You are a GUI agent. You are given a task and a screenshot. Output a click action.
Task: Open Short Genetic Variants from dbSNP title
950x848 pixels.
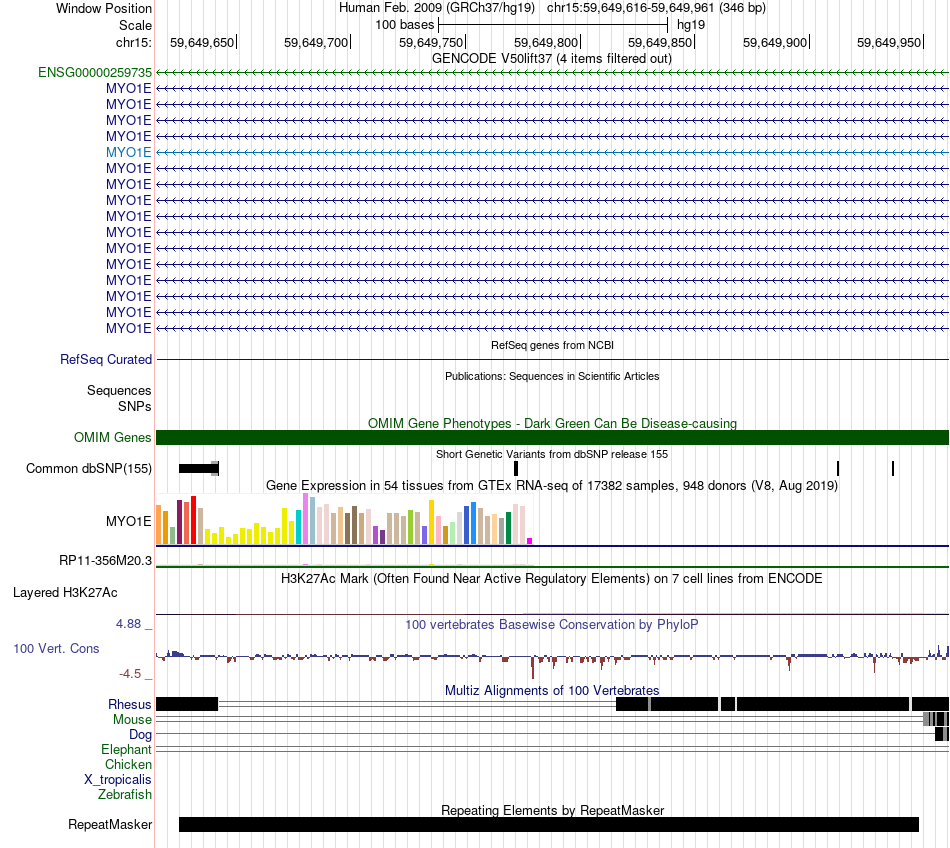pyautogui.click(x=552, y=454)
